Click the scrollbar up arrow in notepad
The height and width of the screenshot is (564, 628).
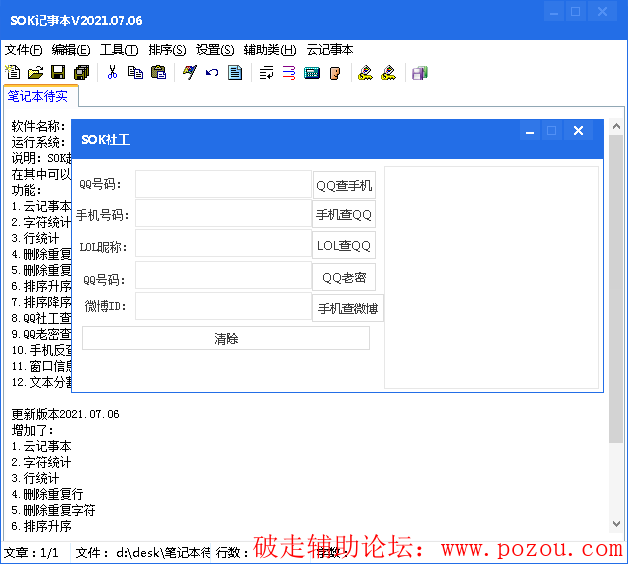point(616,127)
